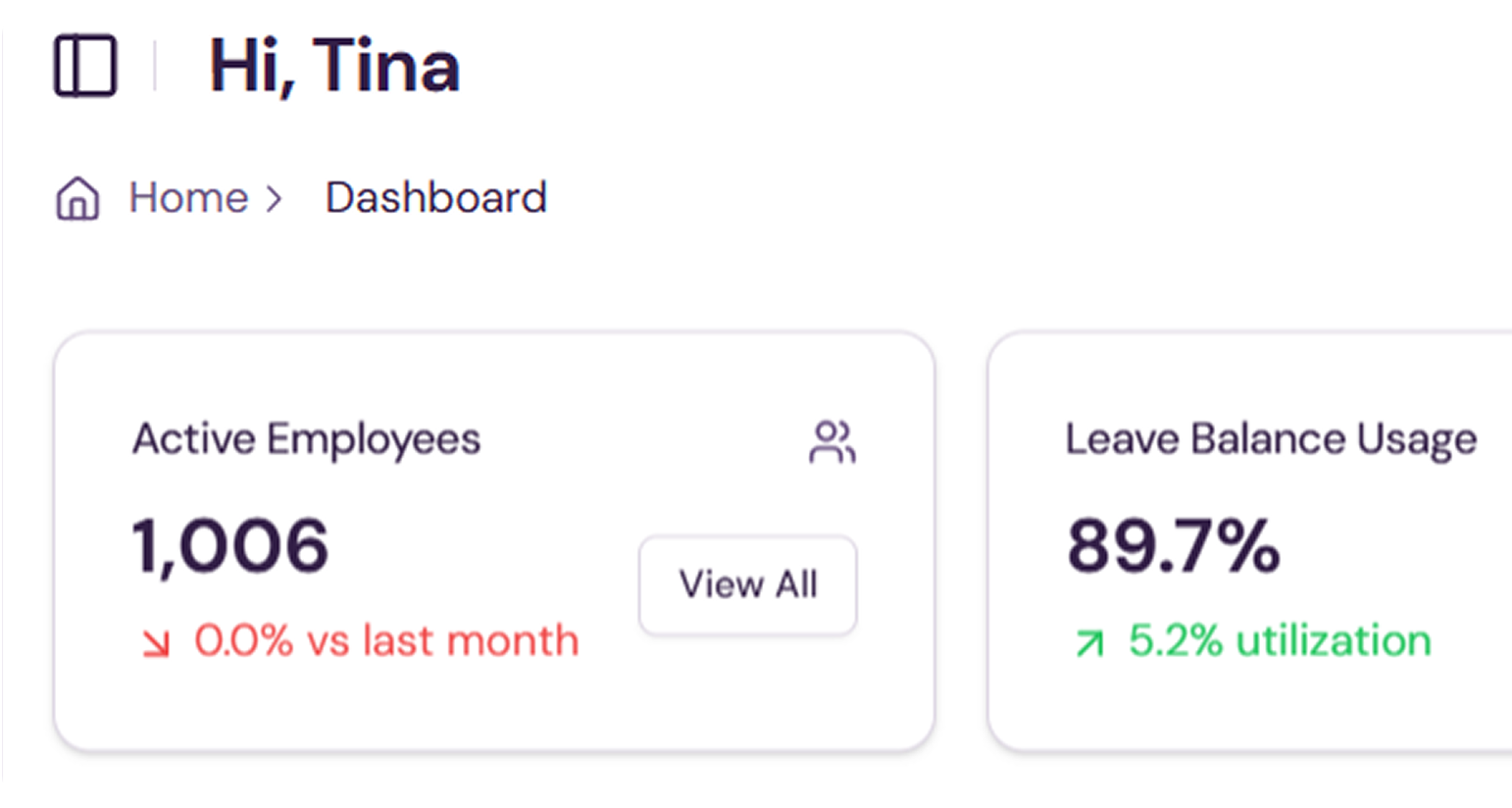Viewport: 1512px width, 808px height.
Task: Click the "Hi, Tina" greeting heading
Action: click(334, 67)
